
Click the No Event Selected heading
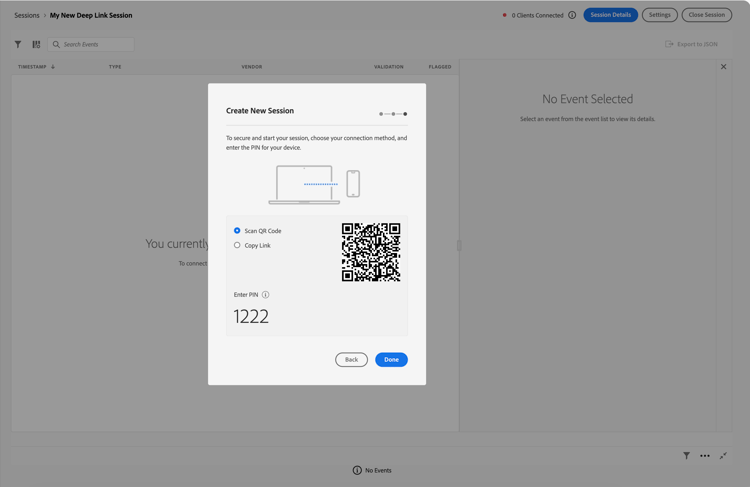pyautogui.click(x=587, y=99)
